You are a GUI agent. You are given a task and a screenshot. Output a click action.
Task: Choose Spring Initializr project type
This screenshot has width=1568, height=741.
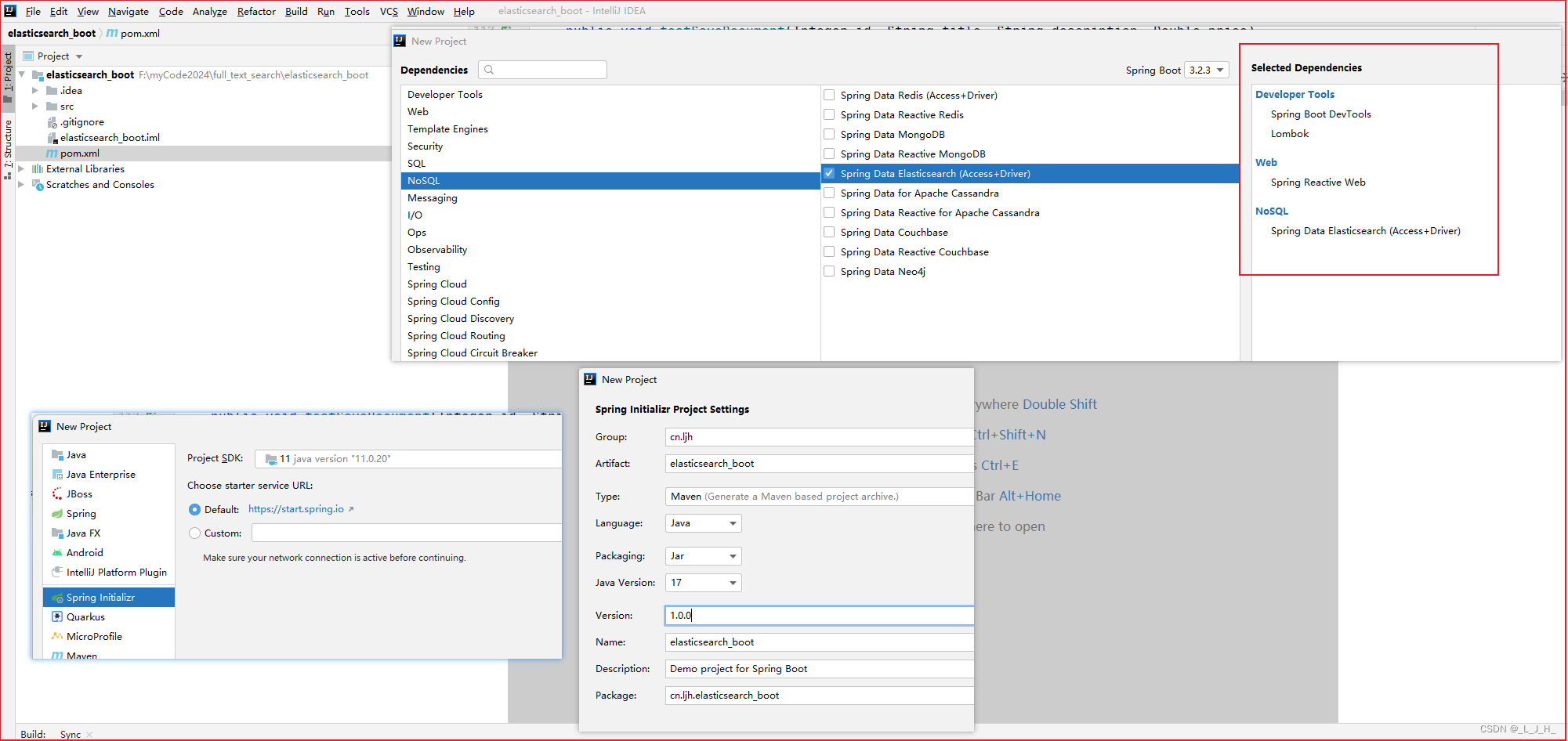(109, 598)
